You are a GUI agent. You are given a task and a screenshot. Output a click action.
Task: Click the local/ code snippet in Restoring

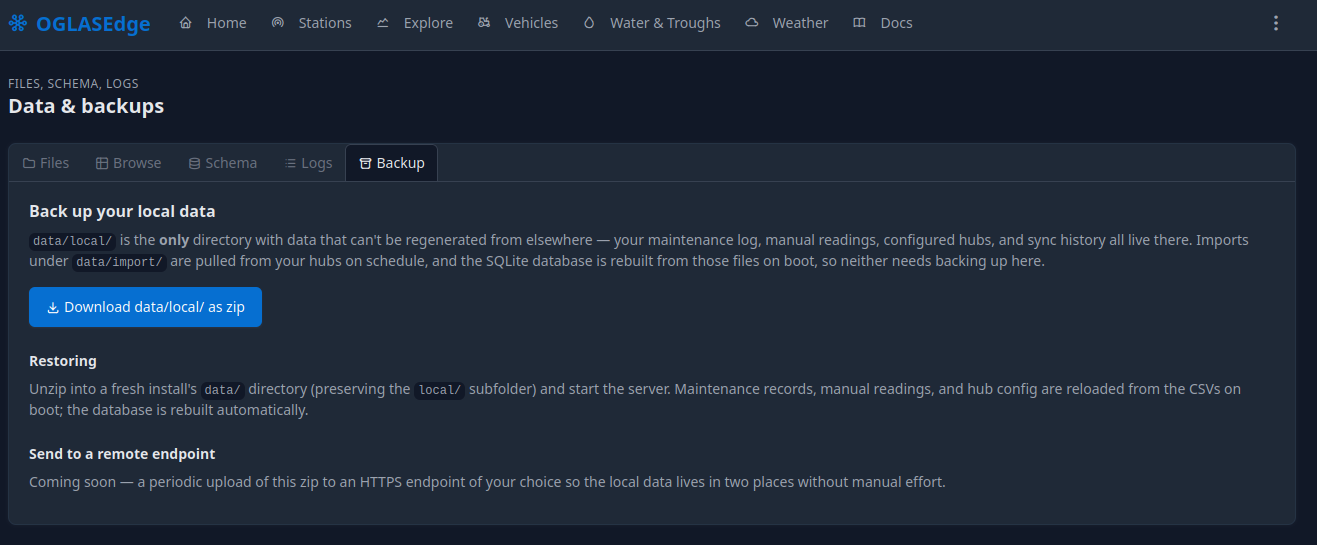point(440,390)
